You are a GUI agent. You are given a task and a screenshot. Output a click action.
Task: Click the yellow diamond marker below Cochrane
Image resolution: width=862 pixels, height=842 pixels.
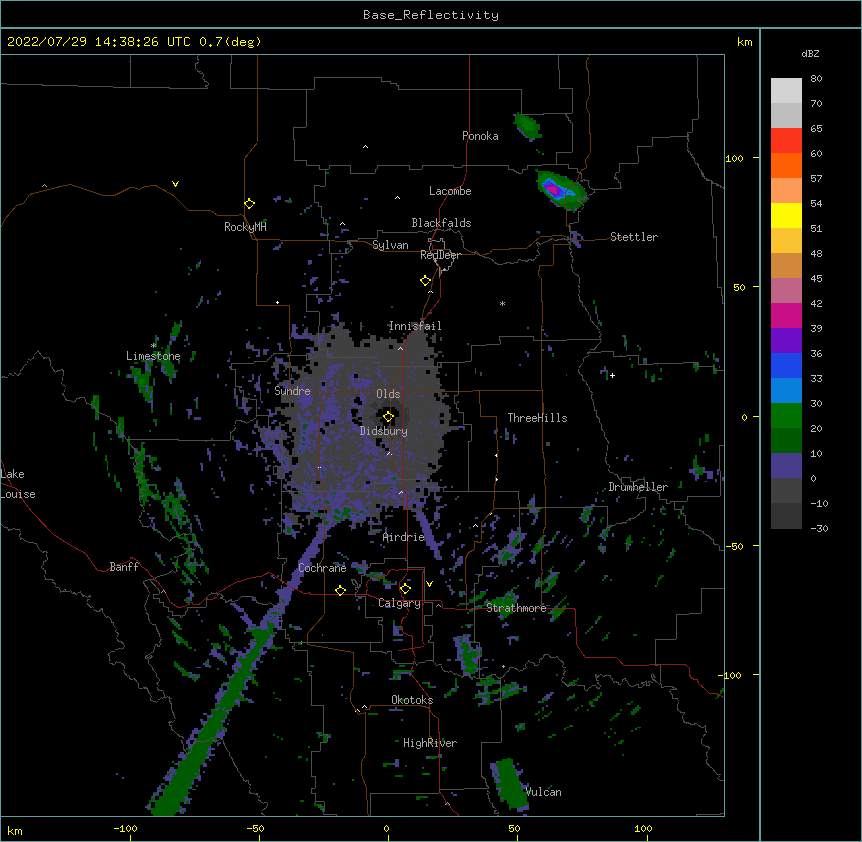(340, 590)
